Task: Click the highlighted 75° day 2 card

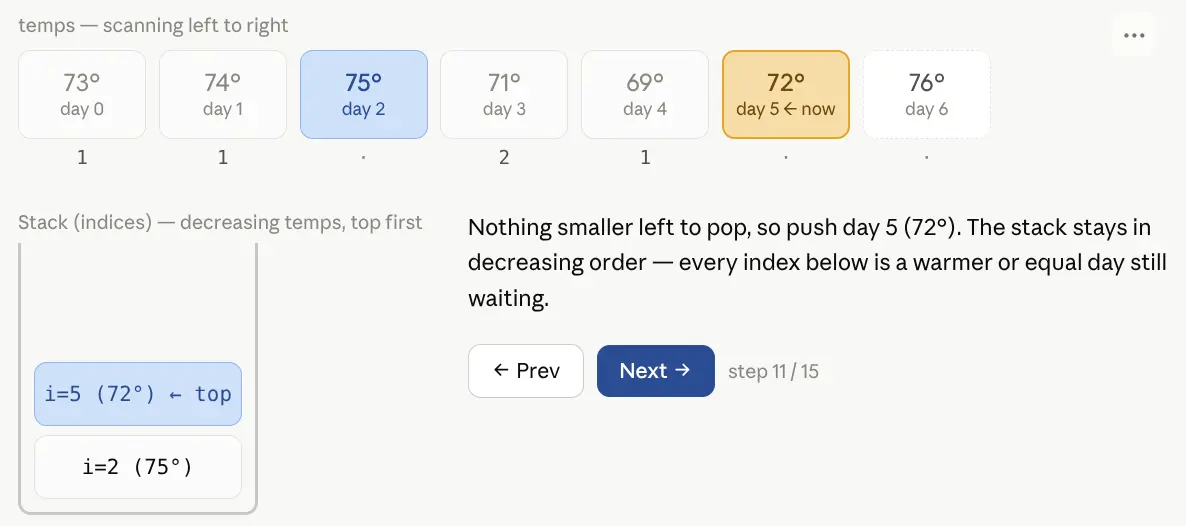Action: point(364,95)
